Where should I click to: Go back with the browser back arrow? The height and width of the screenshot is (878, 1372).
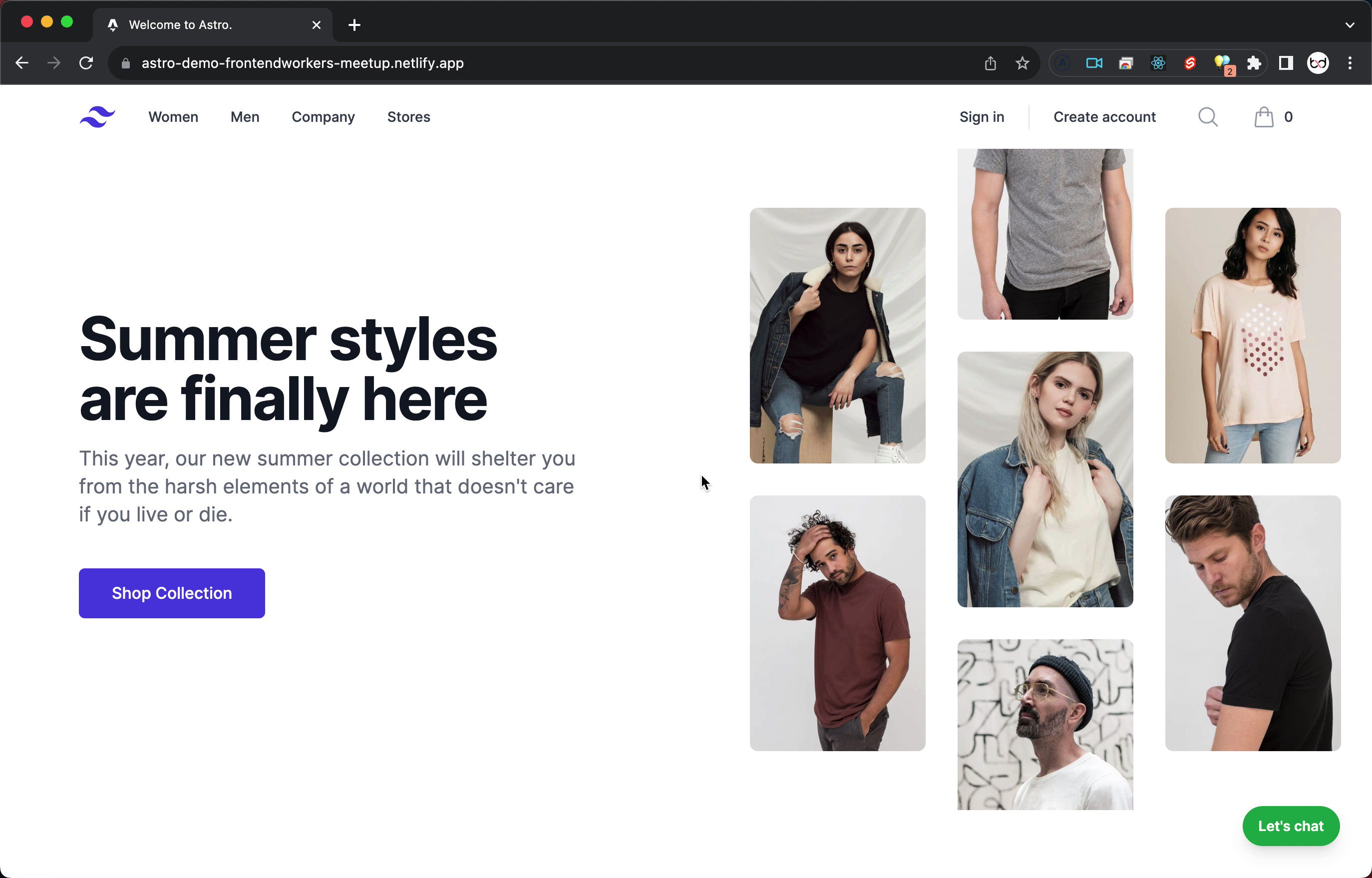tap(22, 63)
